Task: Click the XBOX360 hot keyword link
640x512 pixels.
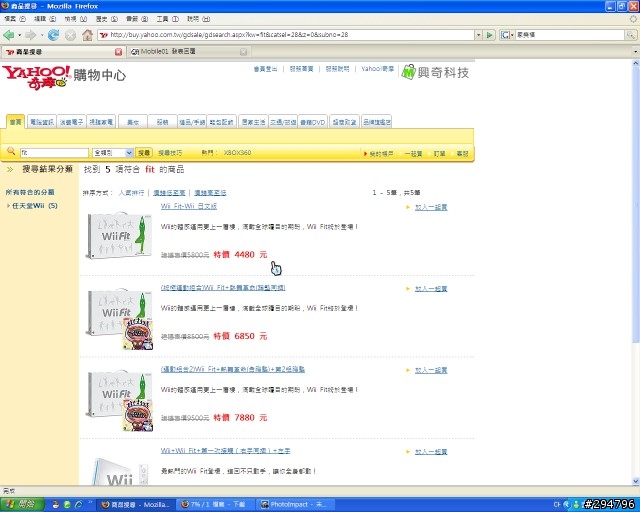Action: click(237, 153)
